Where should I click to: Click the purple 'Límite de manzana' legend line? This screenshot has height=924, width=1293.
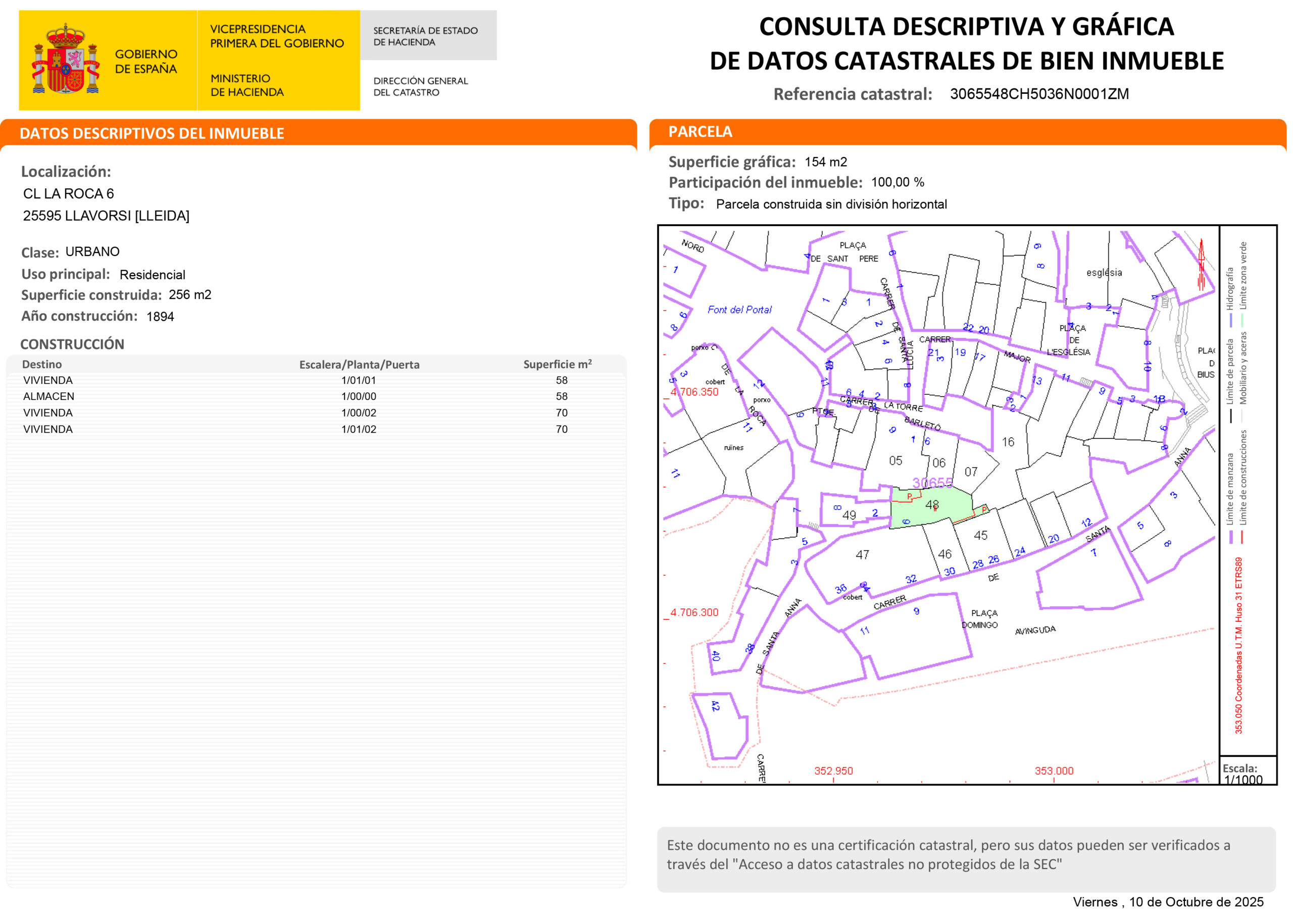point(1231,537)
